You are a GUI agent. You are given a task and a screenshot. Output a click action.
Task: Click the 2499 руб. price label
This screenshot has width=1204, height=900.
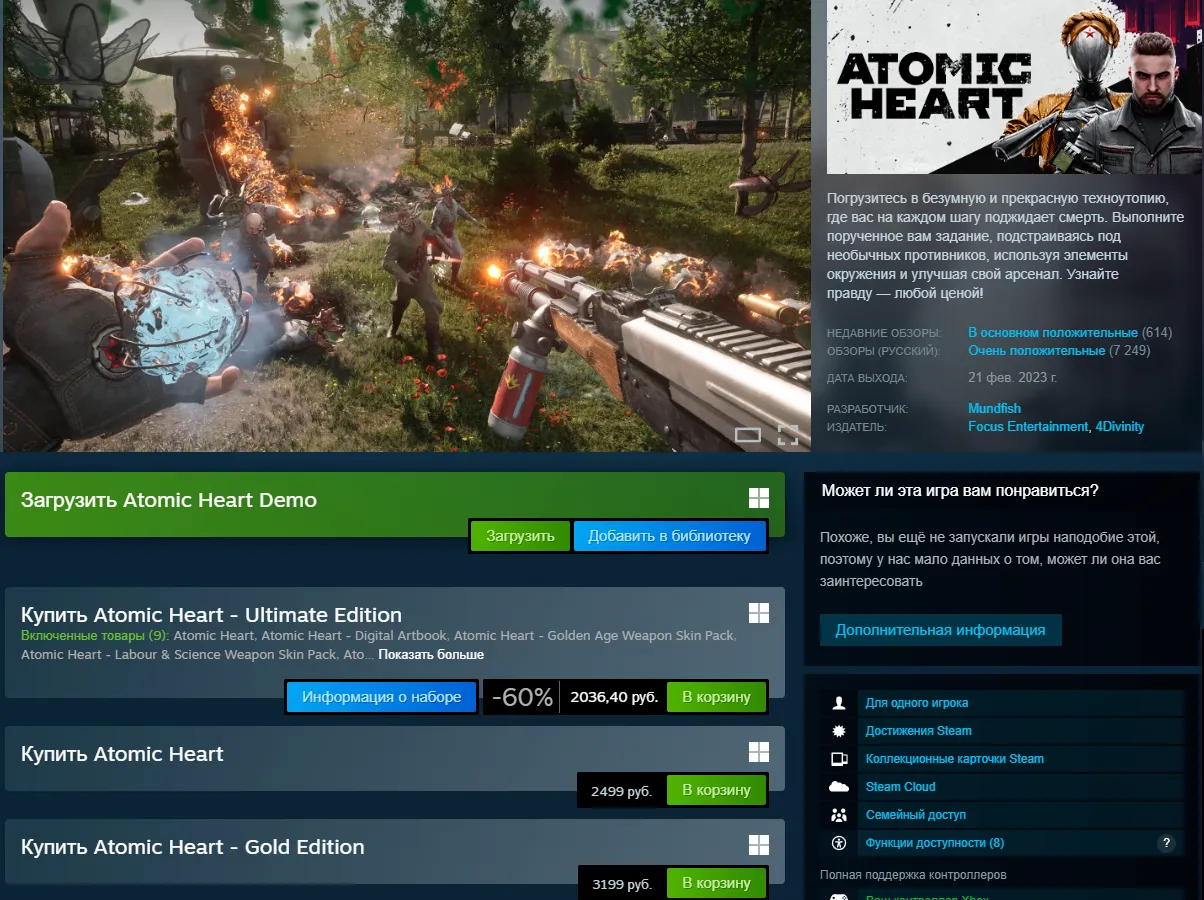(x=621, y=791)
